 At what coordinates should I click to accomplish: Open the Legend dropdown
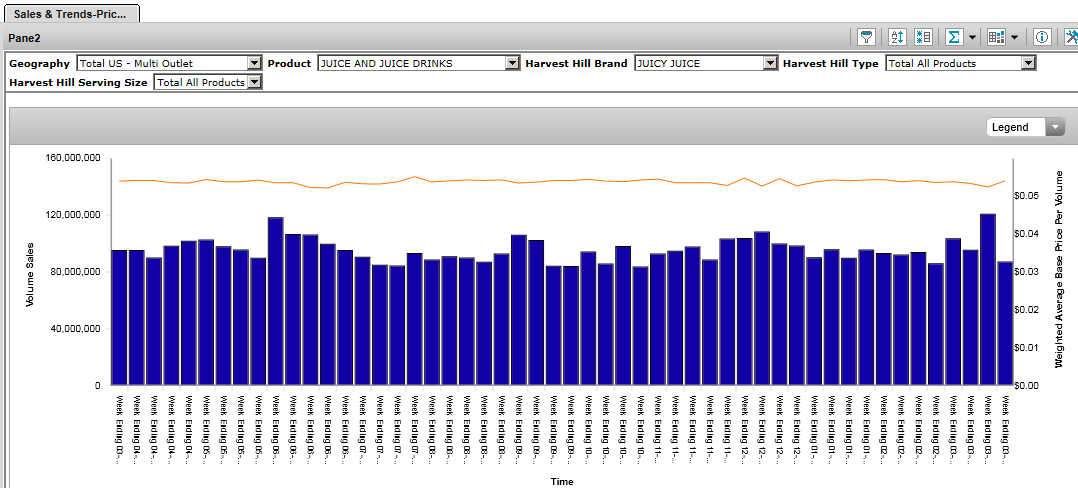point(1055,127)
